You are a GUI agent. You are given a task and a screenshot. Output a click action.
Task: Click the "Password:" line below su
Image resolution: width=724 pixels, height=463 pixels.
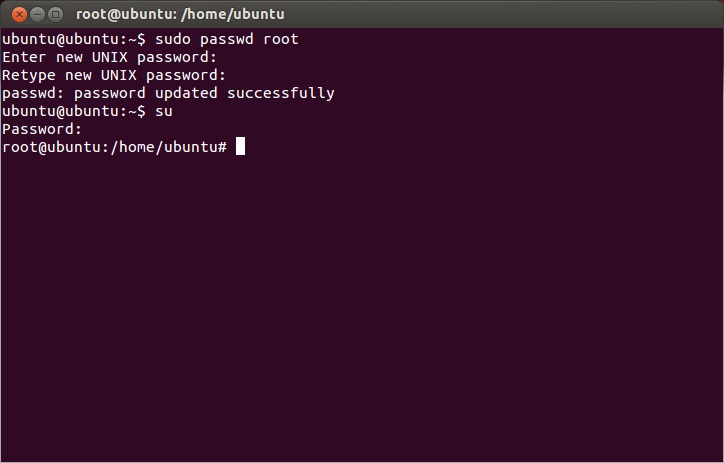tap(41, 129)
